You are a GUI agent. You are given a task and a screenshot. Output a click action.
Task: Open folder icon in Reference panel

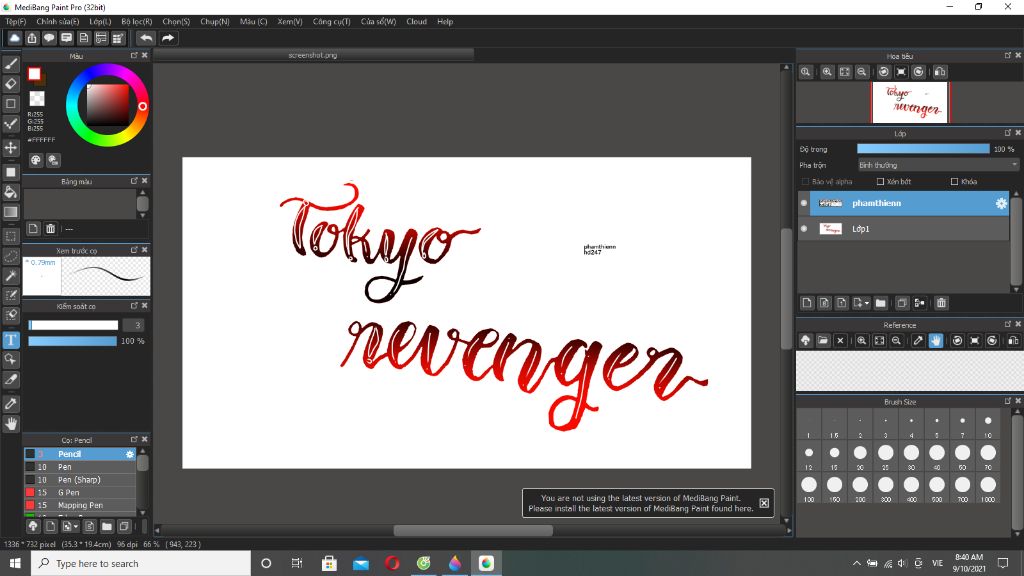(823, 340)
